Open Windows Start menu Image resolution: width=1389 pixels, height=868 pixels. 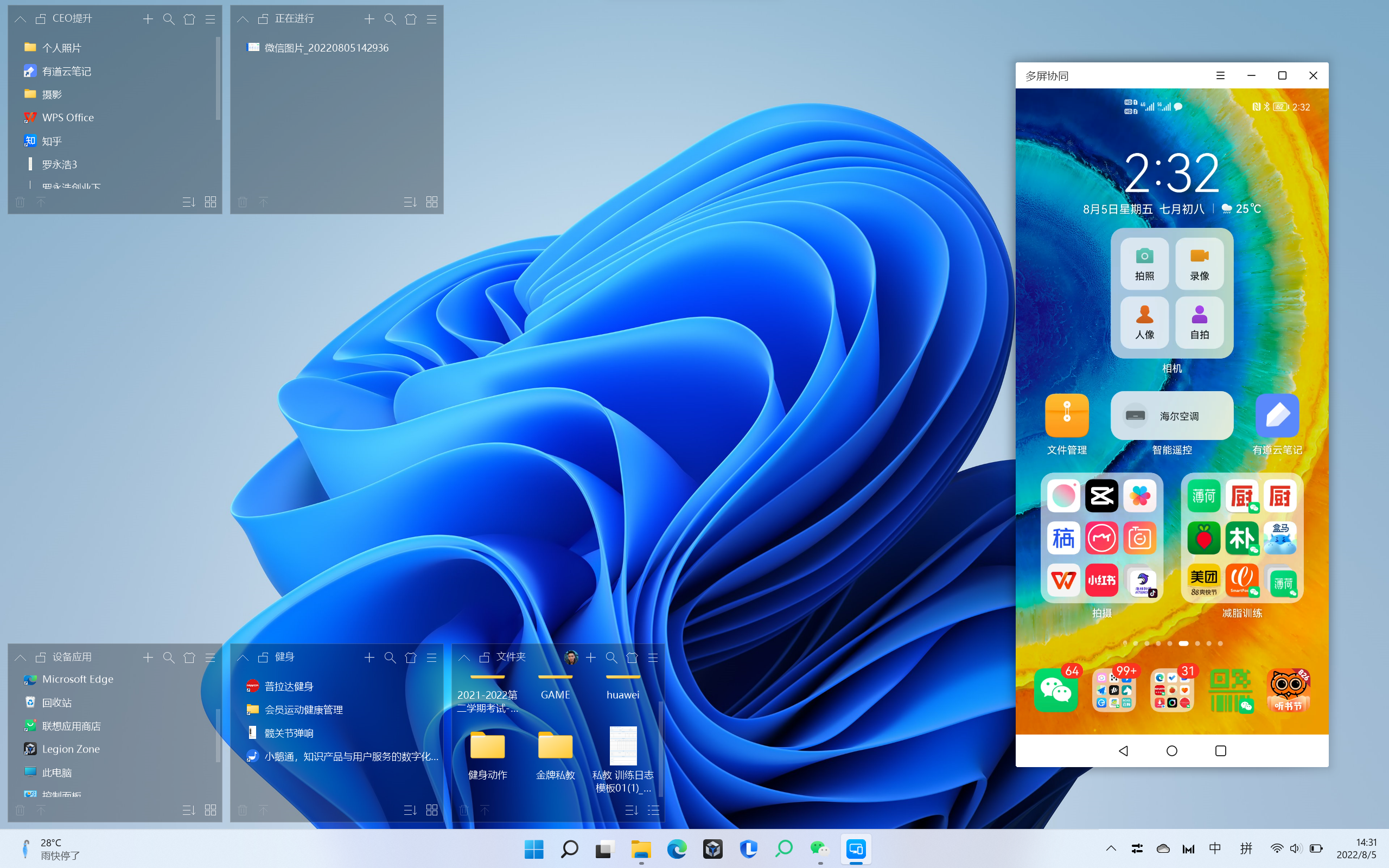click(x=534, y=849)
